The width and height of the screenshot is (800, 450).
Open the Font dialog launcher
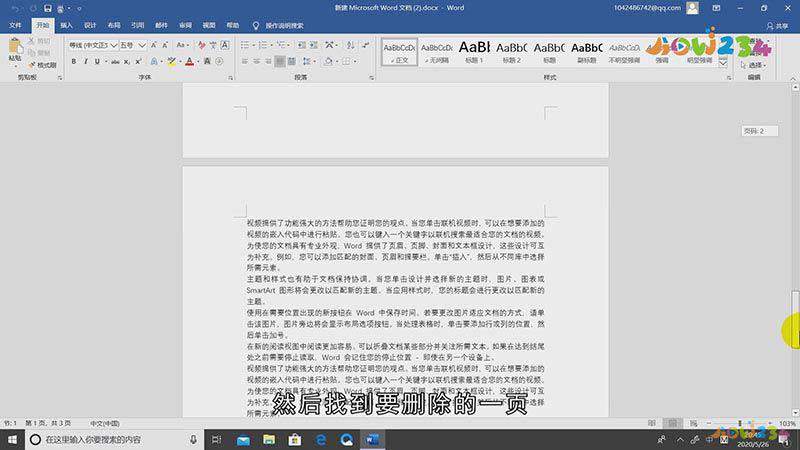[231, 78]
